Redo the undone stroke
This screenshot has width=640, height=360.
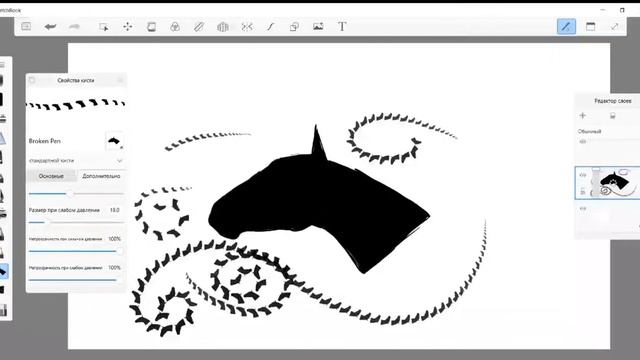tap(74, 27)
